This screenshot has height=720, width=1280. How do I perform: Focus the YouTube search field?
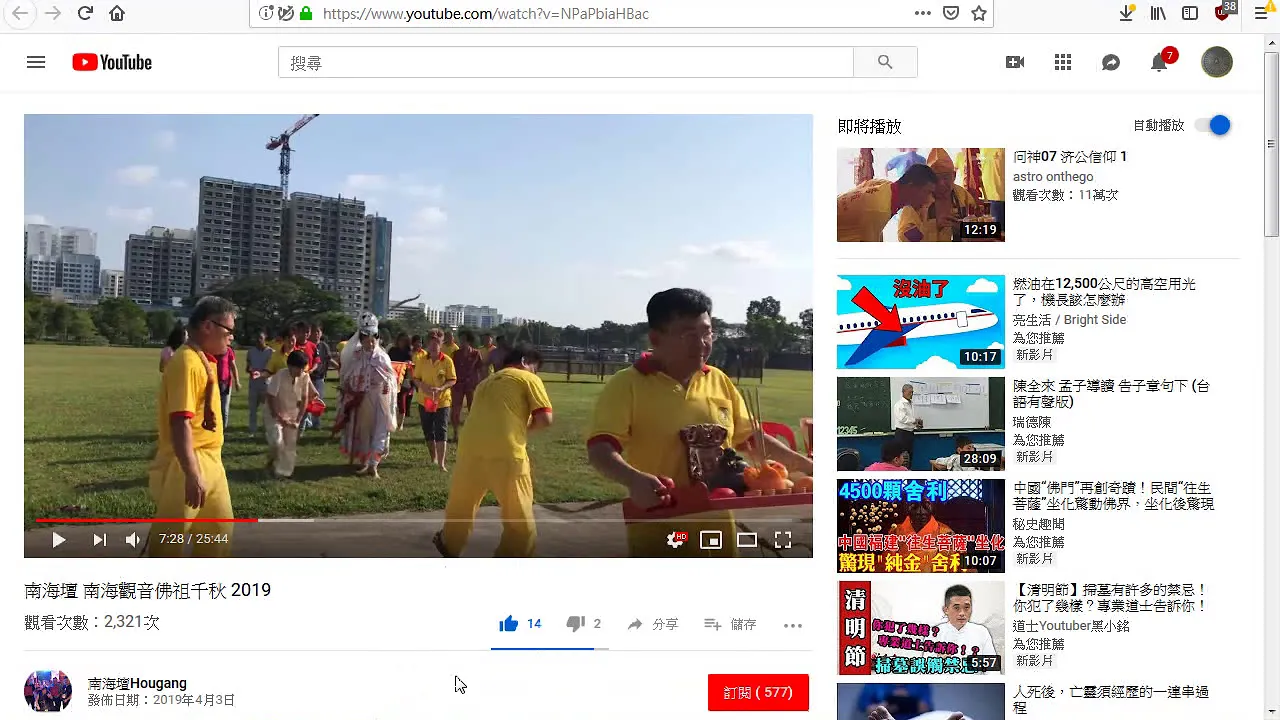(x=566, y=62)
